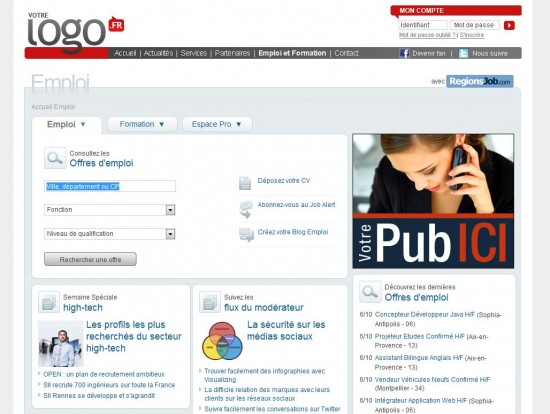The height and width of the screenshot is (414, 550).
Task: Click the Nous suivre link
Action: coord(490,53)
